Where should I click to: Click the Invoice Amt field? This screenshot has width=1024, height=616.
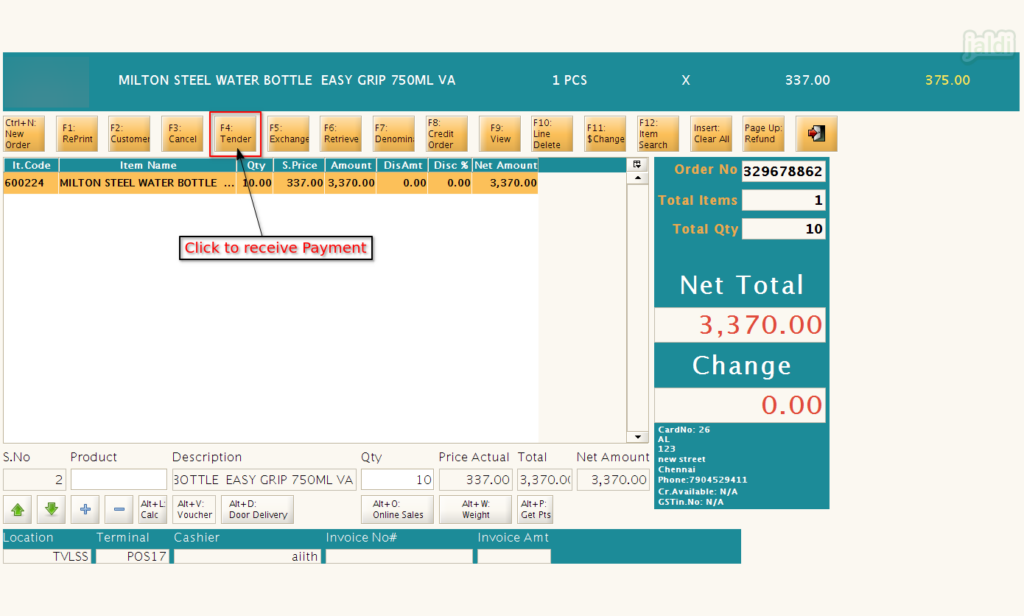[514, 556]
